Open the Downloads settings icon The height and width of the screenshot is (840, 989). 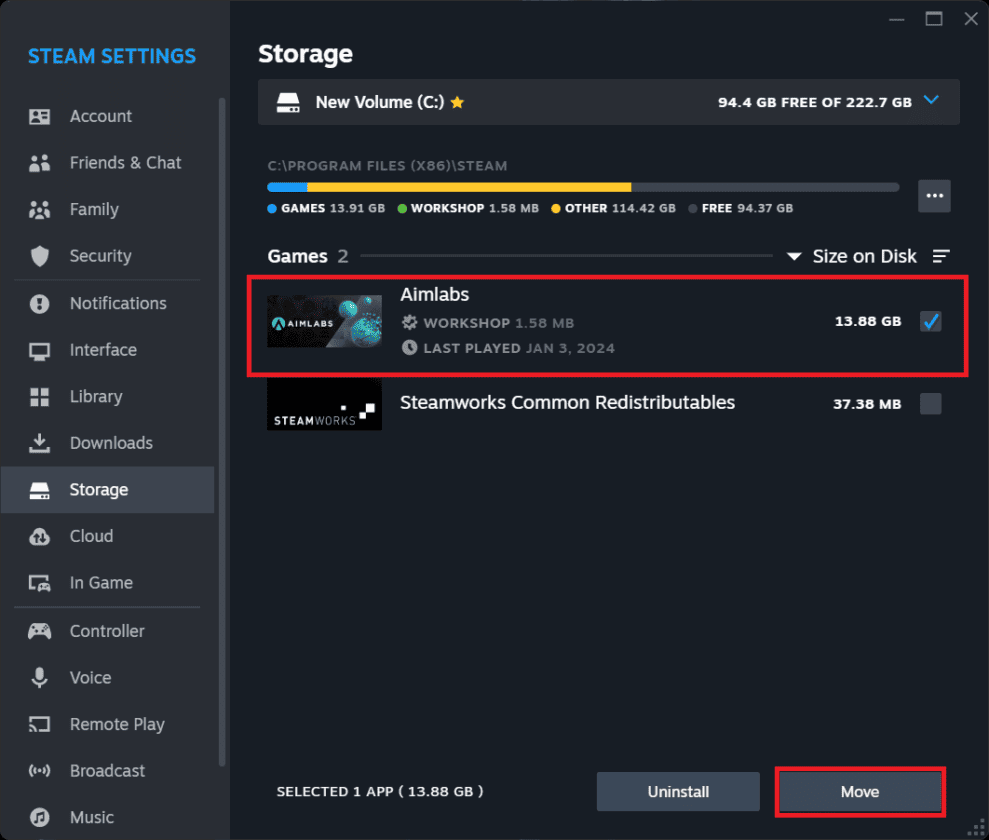click(39, 443)
